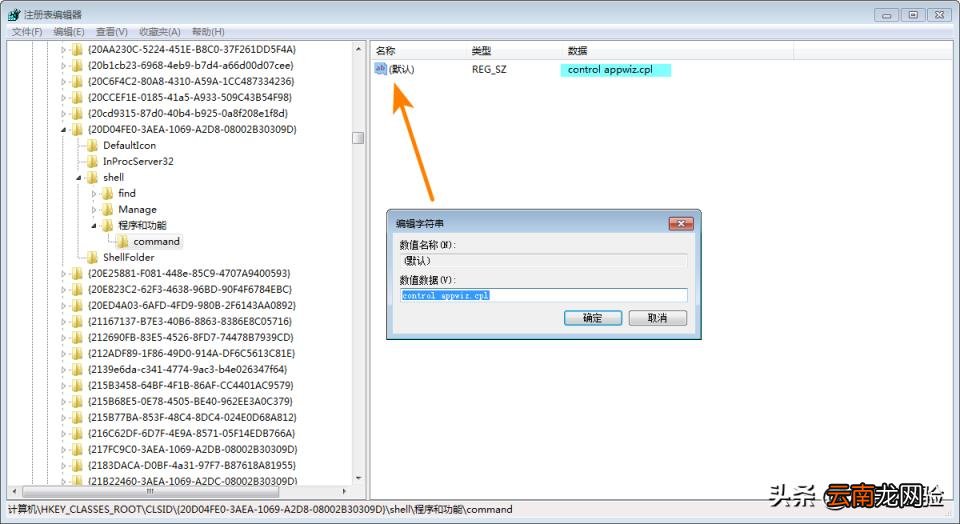Select the REG_SZ type cell

coord(489,70)
